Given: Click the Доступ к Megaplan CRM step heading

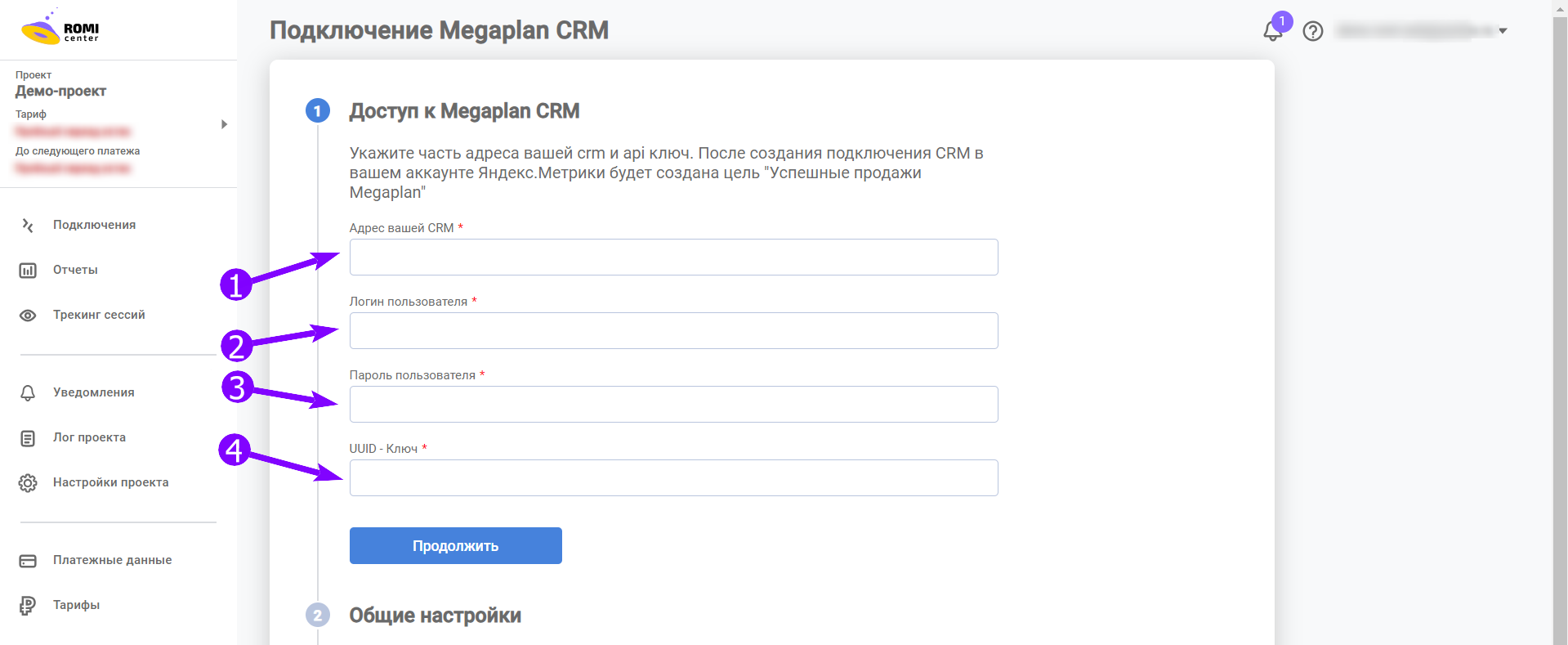Looking at the screenshot, I should pyautogui.click(x=465, y=111).
